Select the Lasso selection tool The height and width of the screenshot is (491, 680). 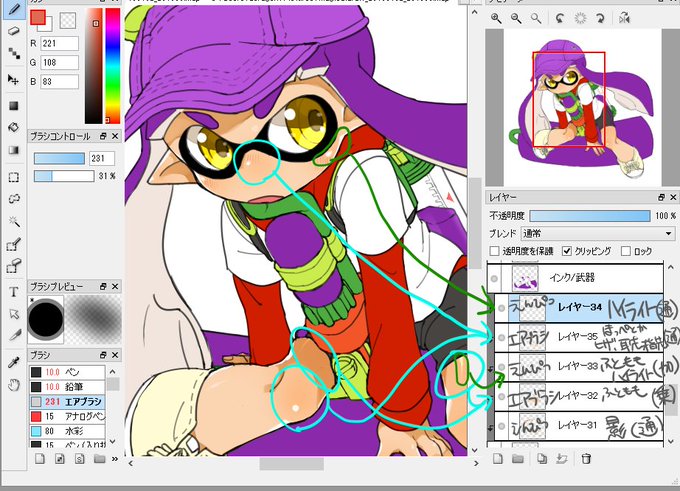pos(13,199)
